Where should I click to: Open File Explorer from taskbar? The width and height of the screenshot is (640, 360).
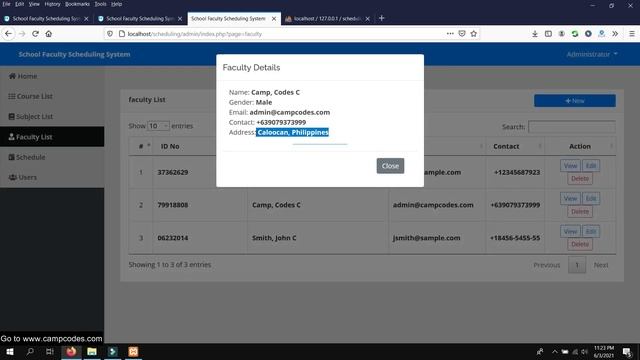[x=92, y=351]
